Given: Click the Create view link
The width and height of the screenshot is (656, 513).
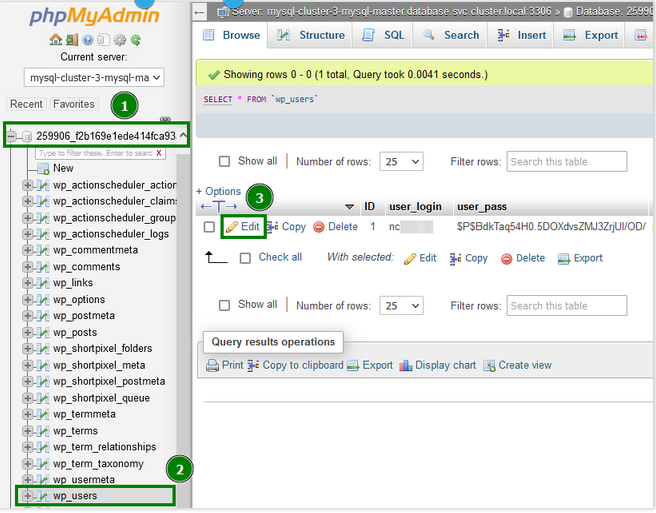Looking at the screenshot, I should point(518,366).
